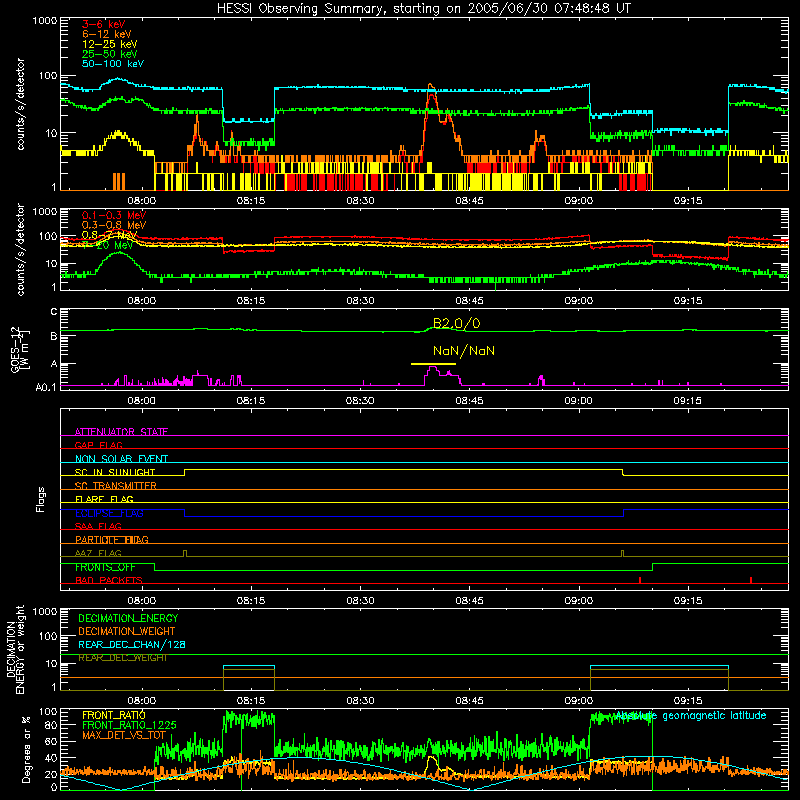Click the yellow flare interval bar under NaN/NaN
This screenshot has height=800, width=800.
click(x=433, y=364)
